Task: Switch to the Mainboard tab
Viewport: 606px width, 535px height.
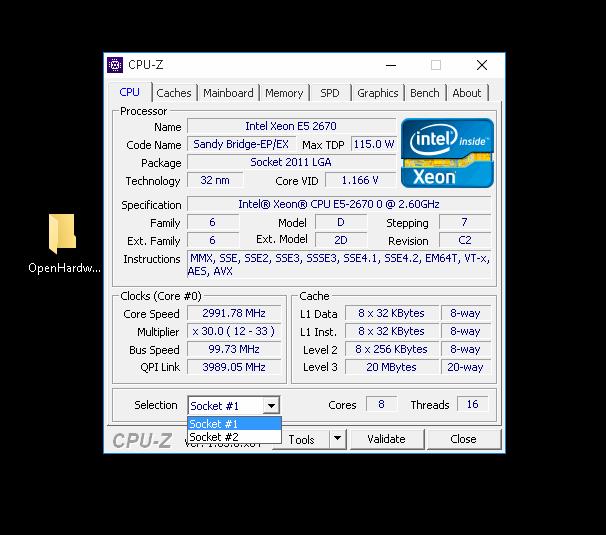Action: 228,93
